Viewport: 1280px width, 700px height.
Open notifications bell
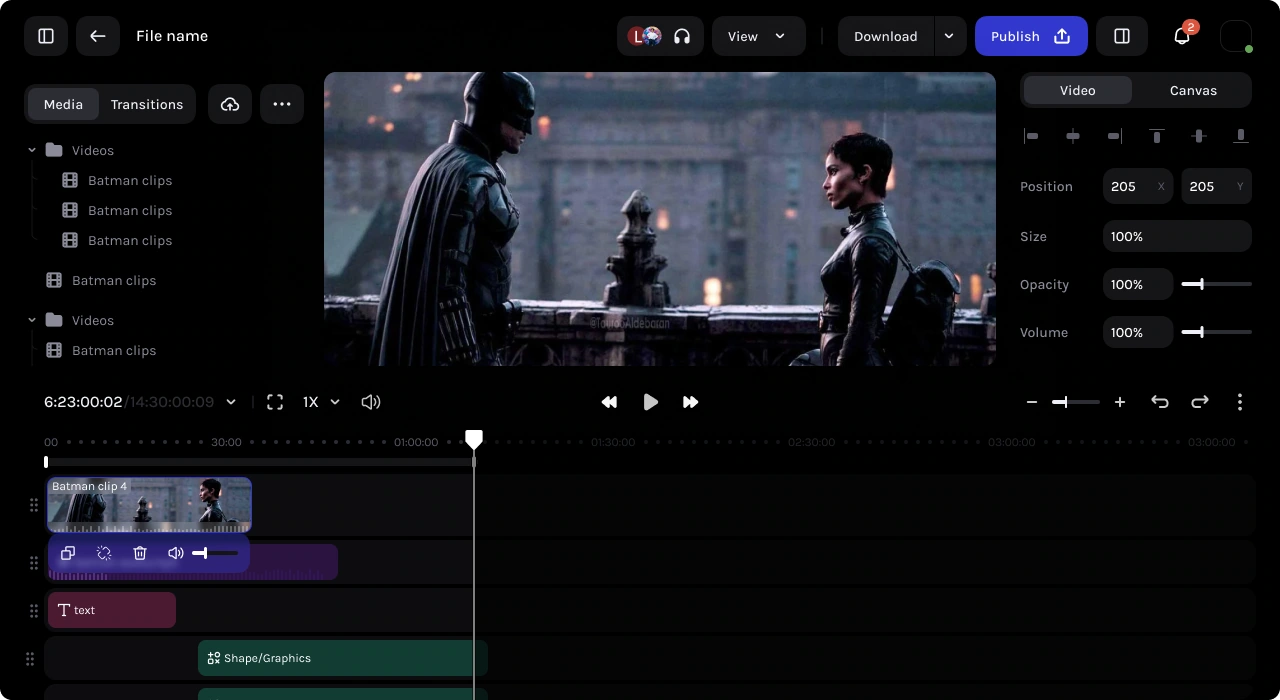coord(1182,36)
